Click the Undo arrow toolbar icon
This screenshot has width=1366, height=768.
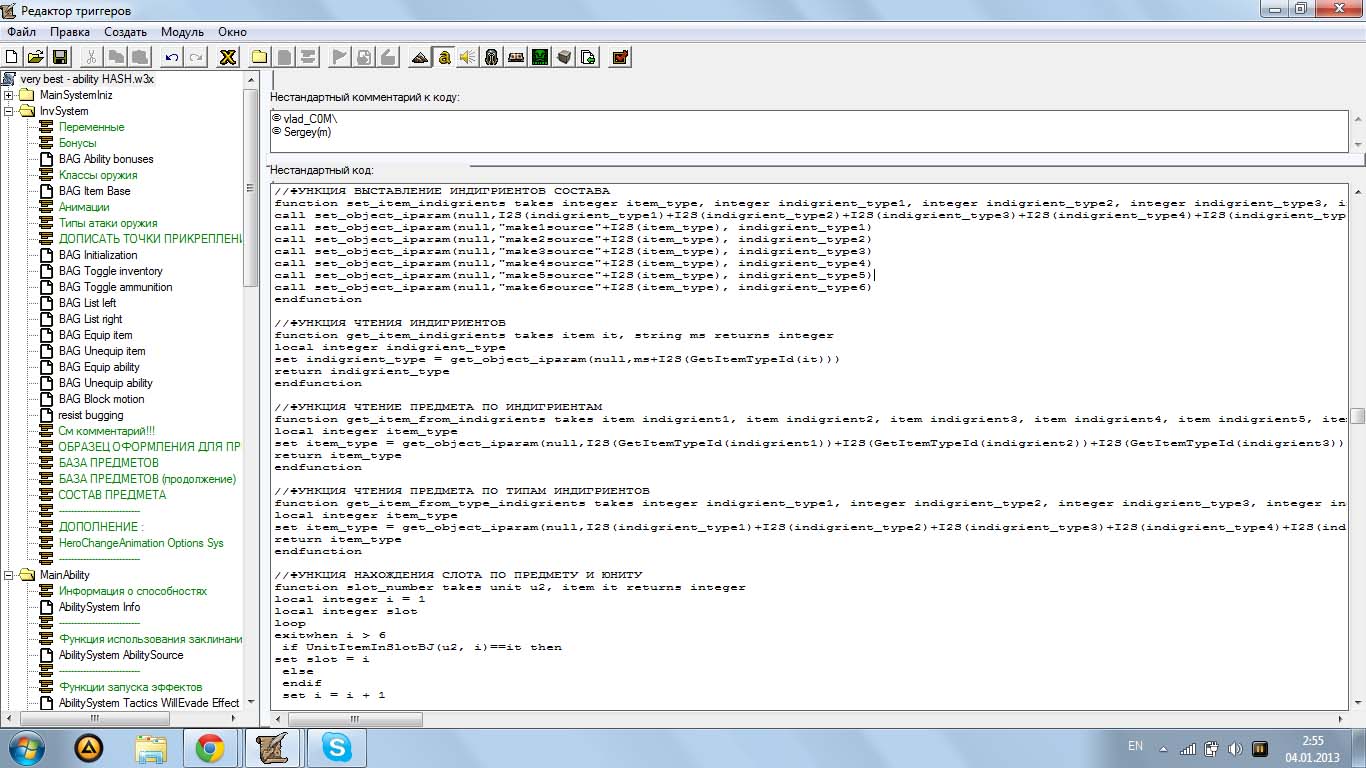pos(172,57)
